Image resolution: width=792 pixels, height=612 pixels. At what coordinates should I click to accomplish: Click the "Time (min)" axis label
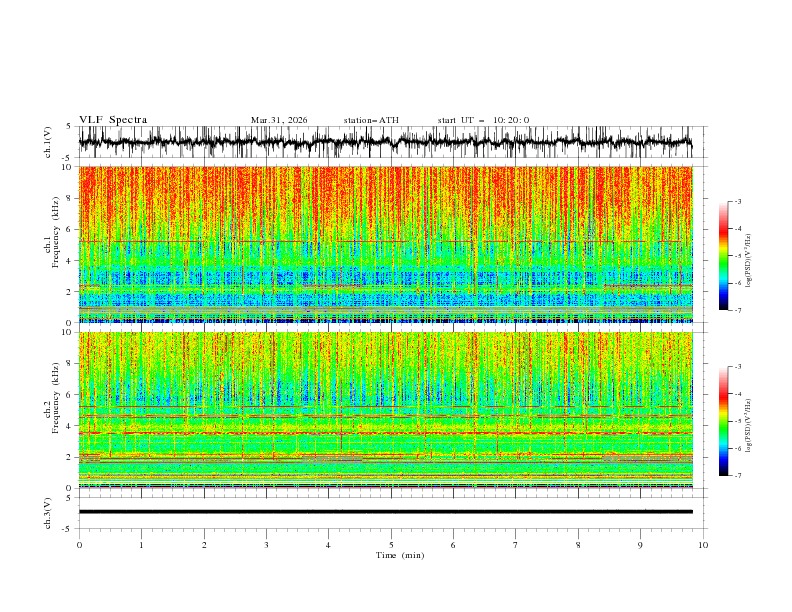pyautogui.click(x=400, y=555)
